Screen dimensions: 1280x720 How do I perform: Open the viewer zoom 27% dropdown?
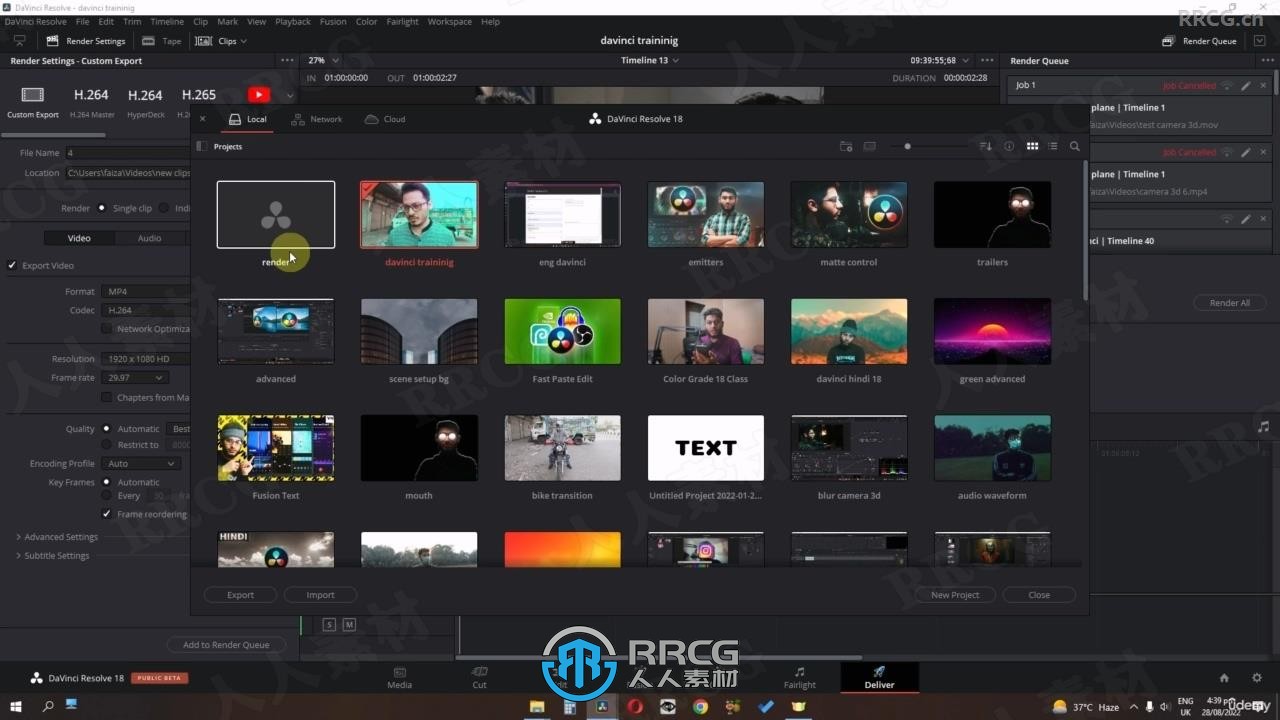point(323,61)
